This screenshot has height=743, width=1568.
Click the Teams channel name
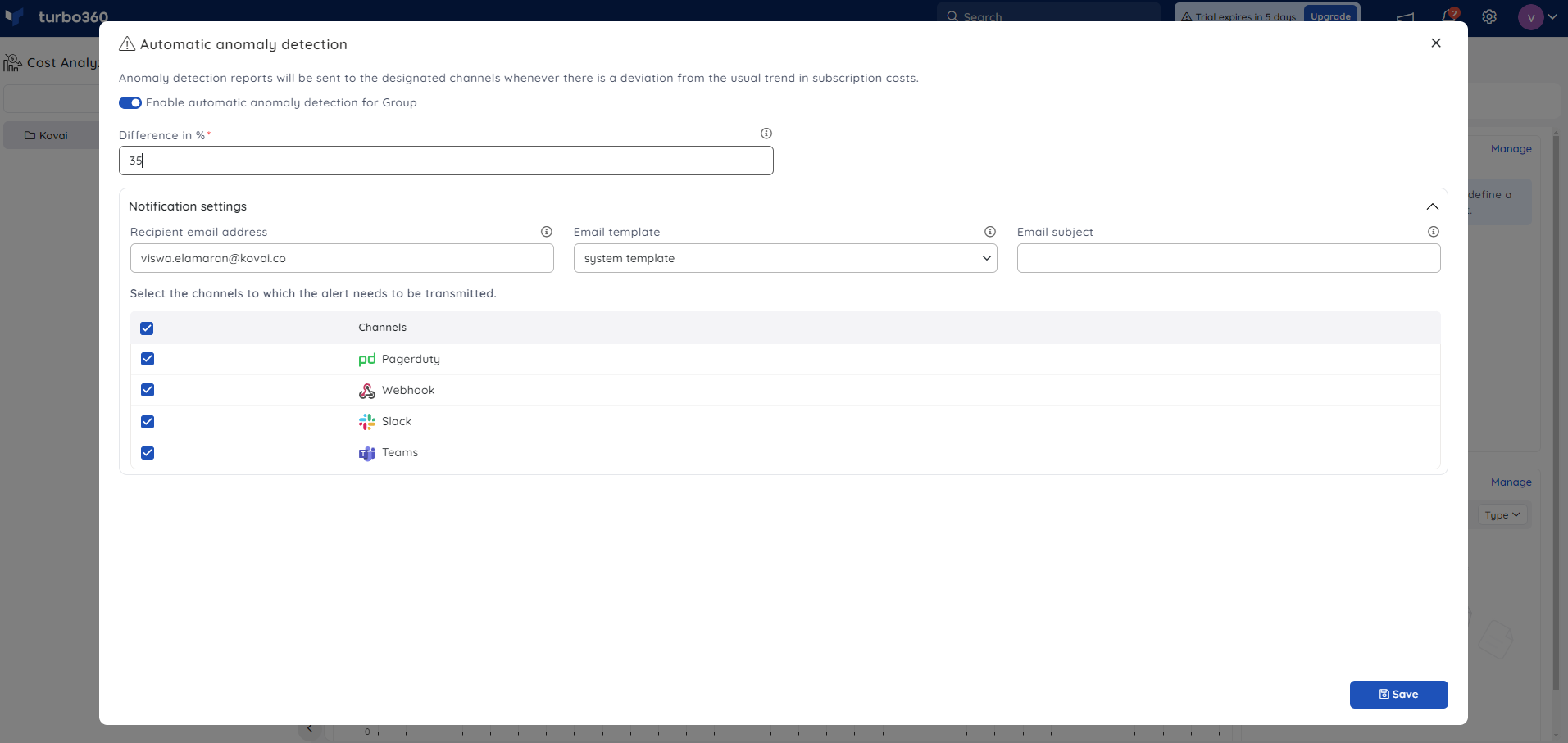tap(400, 452)
